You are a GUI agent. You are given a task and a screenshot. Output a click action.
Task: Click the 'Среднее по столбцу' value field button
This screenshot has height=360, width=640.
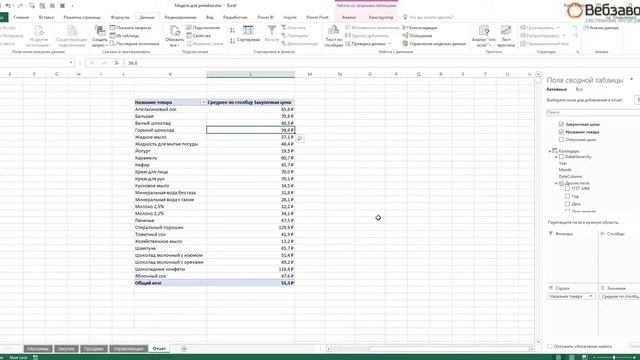(620, 296)
